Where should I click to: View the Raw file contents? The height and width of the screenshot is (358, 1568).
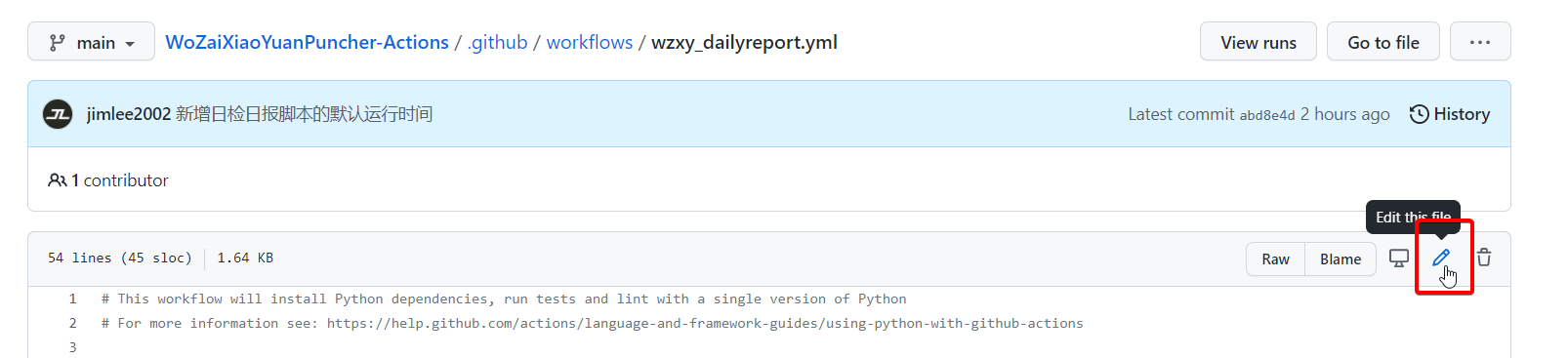pos(1275,259)
